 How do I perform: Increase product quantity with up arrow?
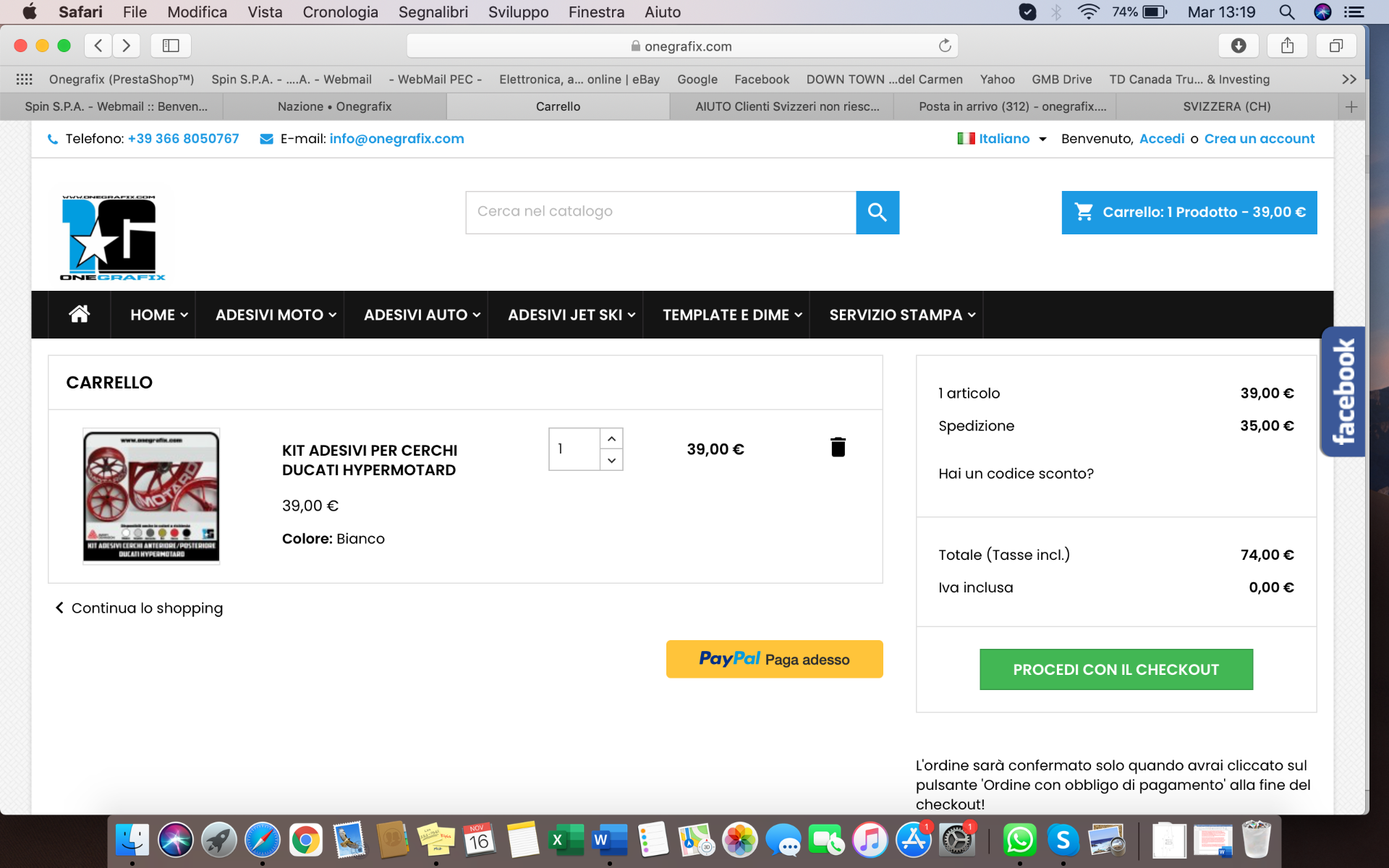coord(611,438)
